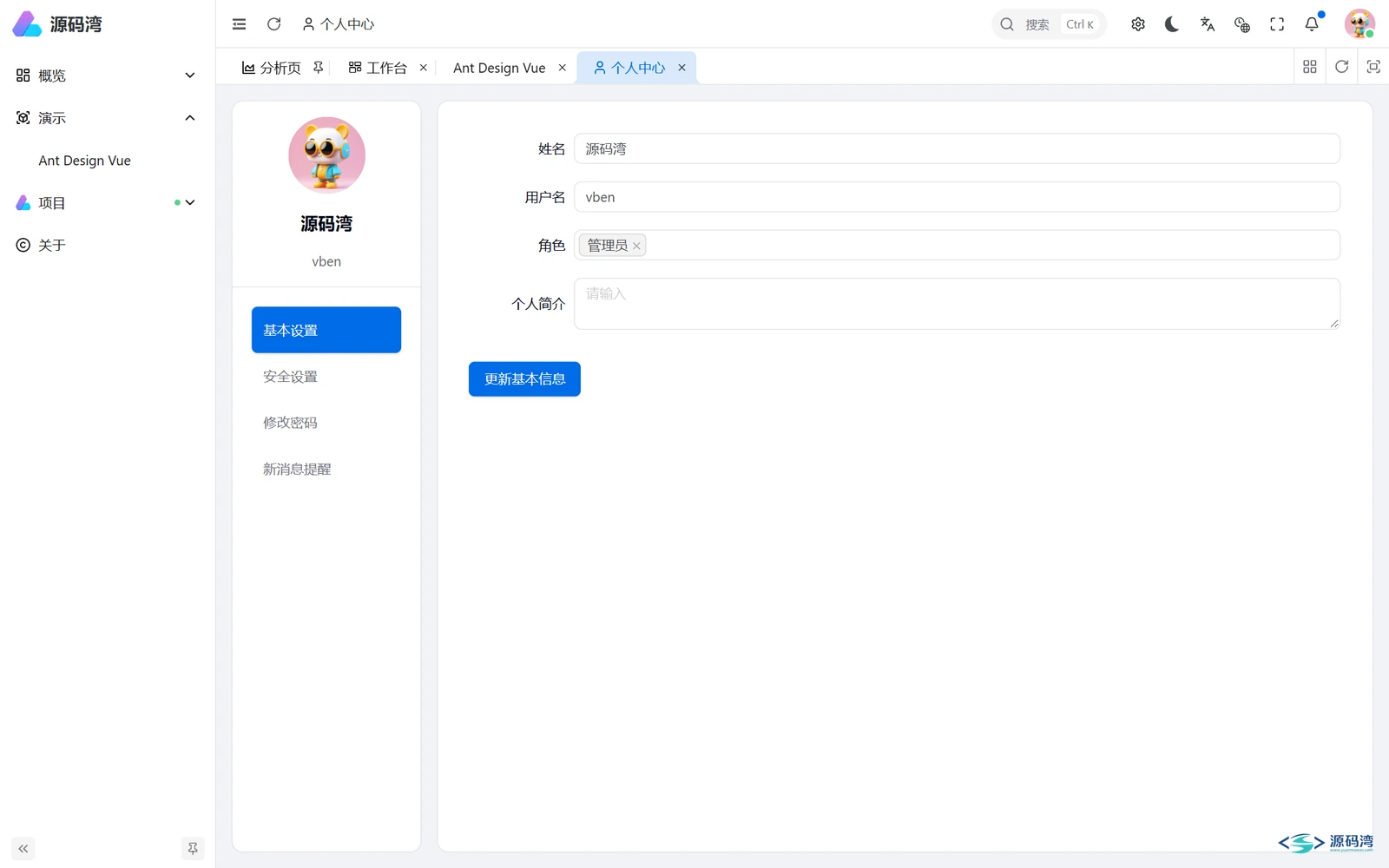Expand the 概览 sidebar menu
This screenshot has width=1389, height=868.
[108, 76]
